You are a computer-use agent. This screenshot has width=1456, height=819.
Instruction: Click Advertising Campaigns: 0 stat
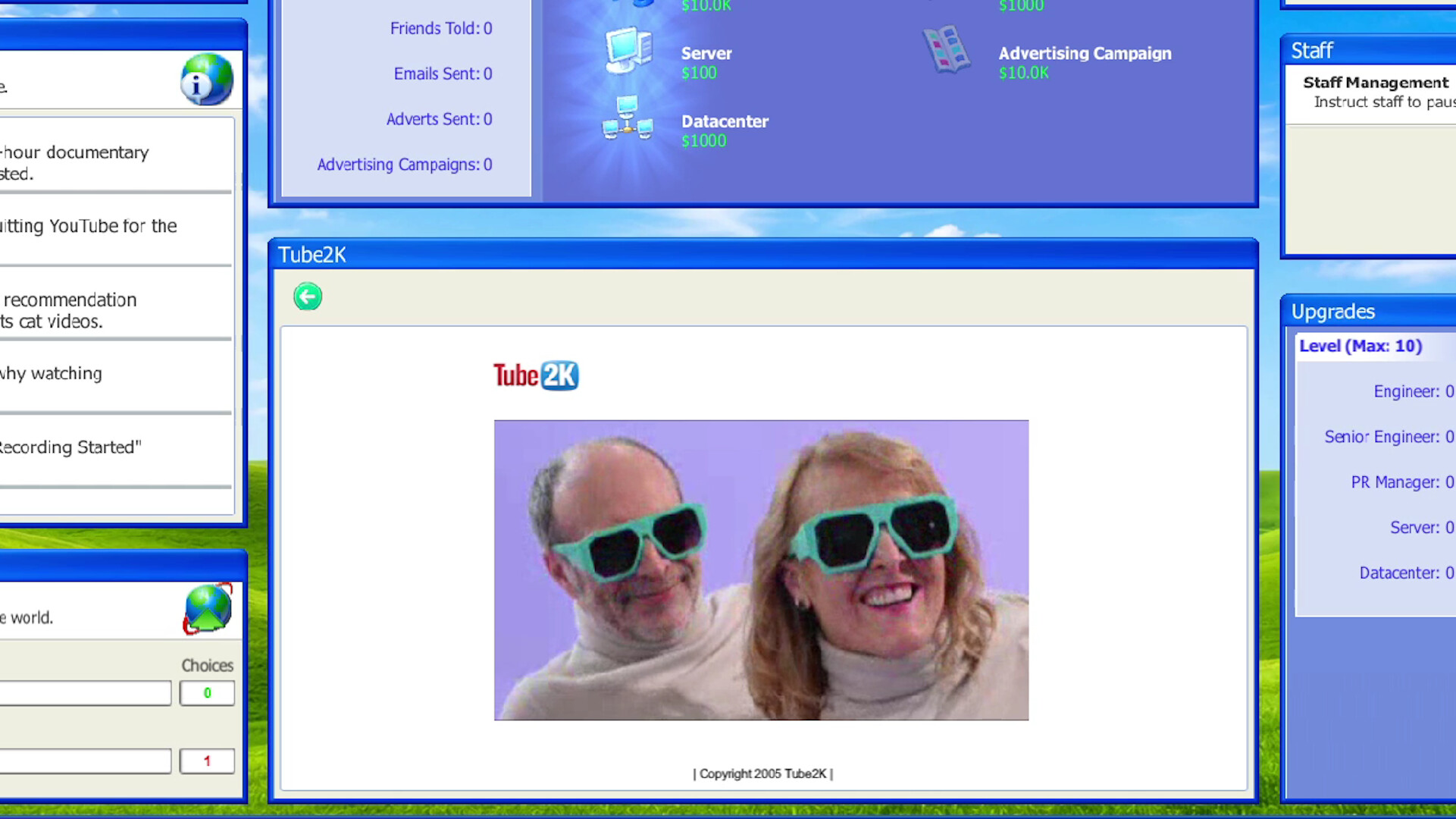click(x=405, y=165)
